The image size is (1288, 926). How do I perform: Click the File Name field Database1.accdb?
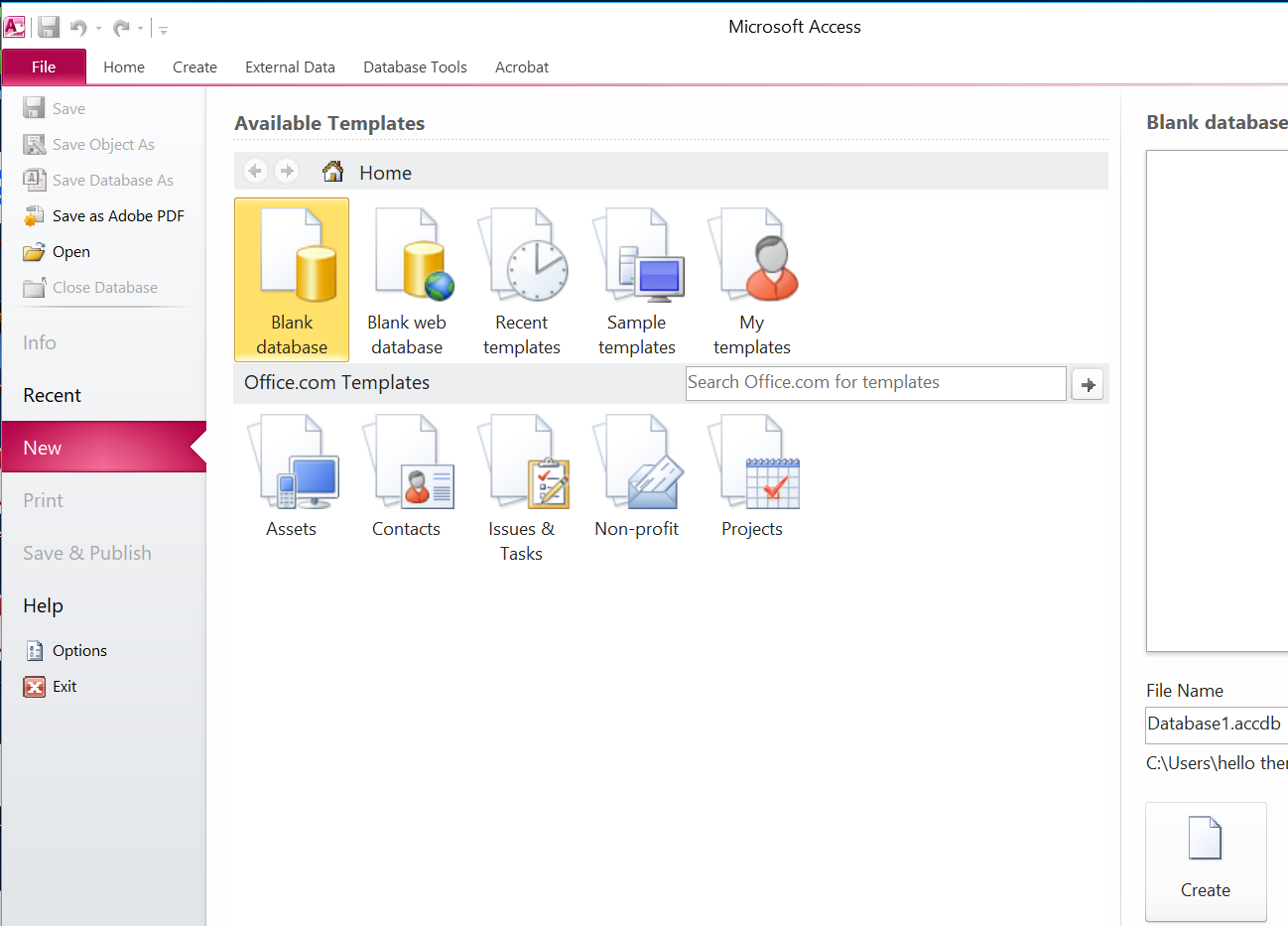click(1217, 724)
